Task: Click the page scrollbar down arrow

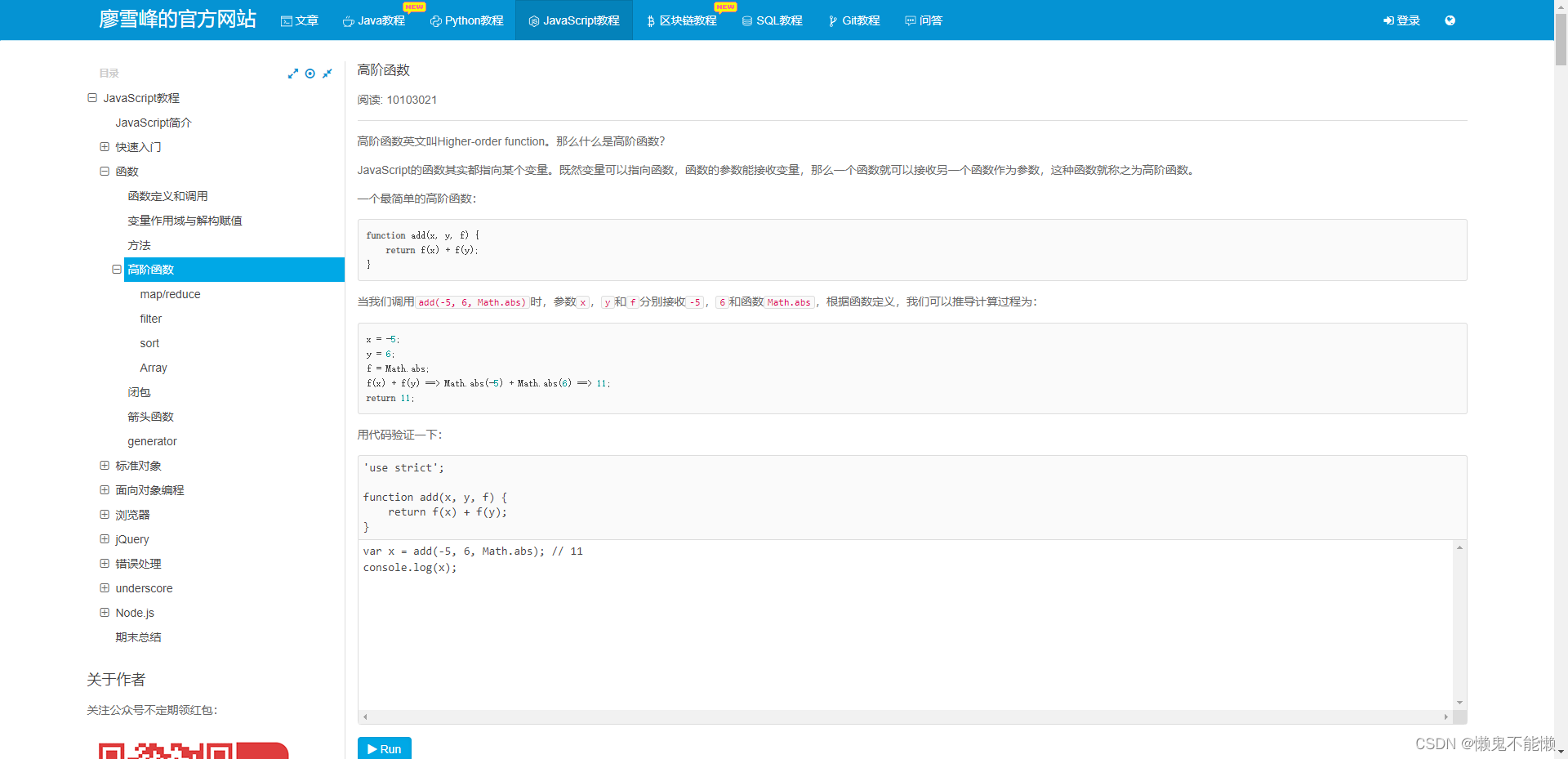Action: tap(1561, 752)
